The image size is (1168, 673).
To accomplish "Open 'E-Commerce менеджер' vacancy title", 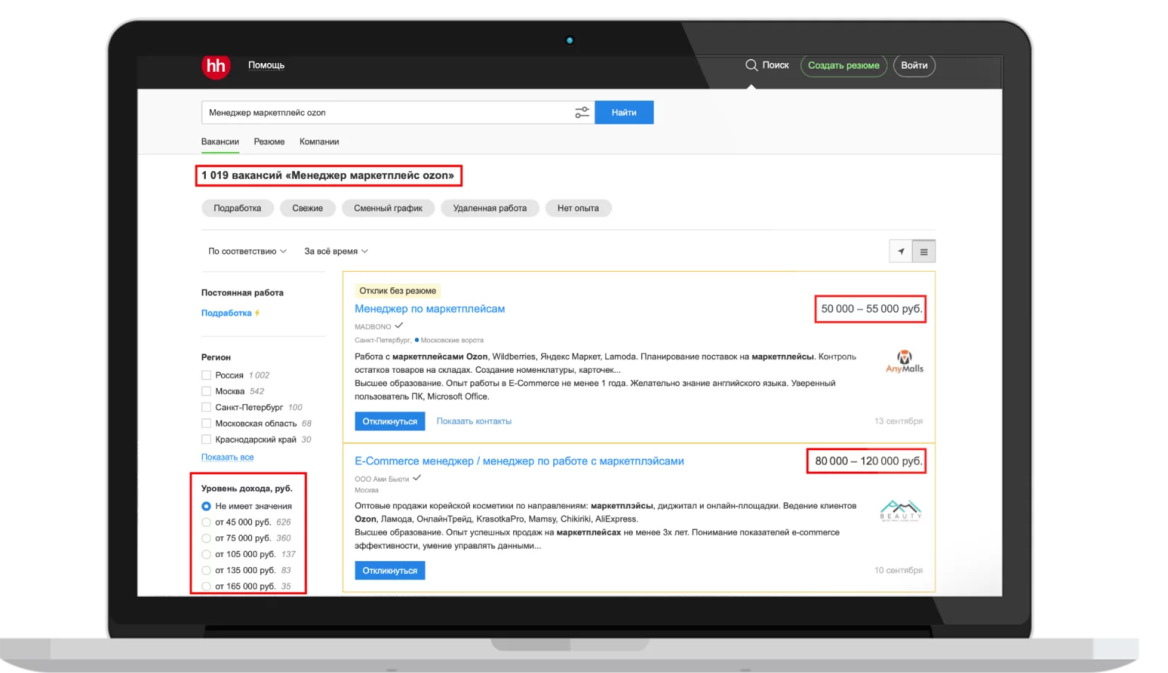I will [x=519, y=461].
